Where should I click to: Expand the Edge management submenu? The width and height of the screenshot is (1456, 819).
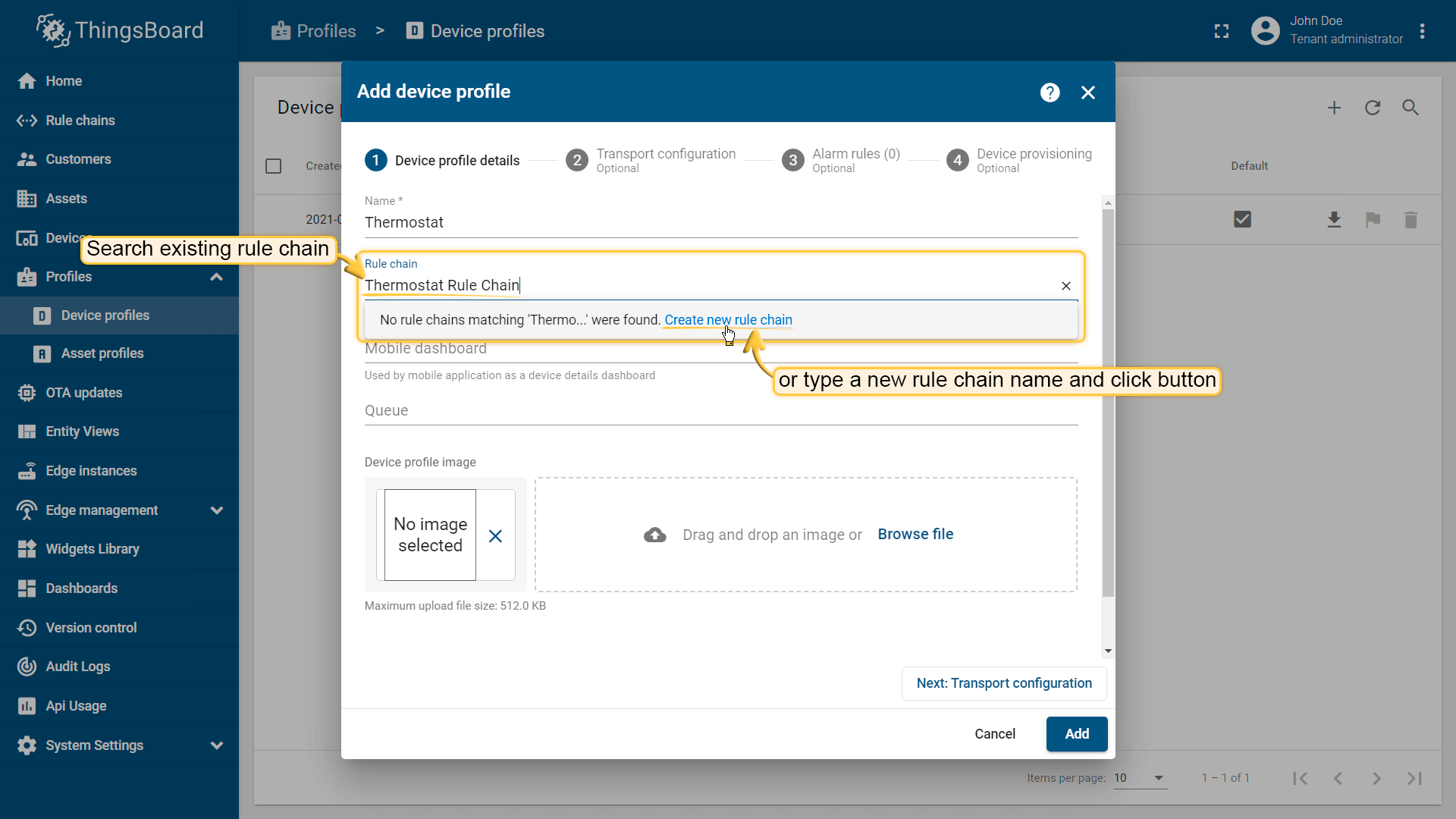[x=216, y=510]
